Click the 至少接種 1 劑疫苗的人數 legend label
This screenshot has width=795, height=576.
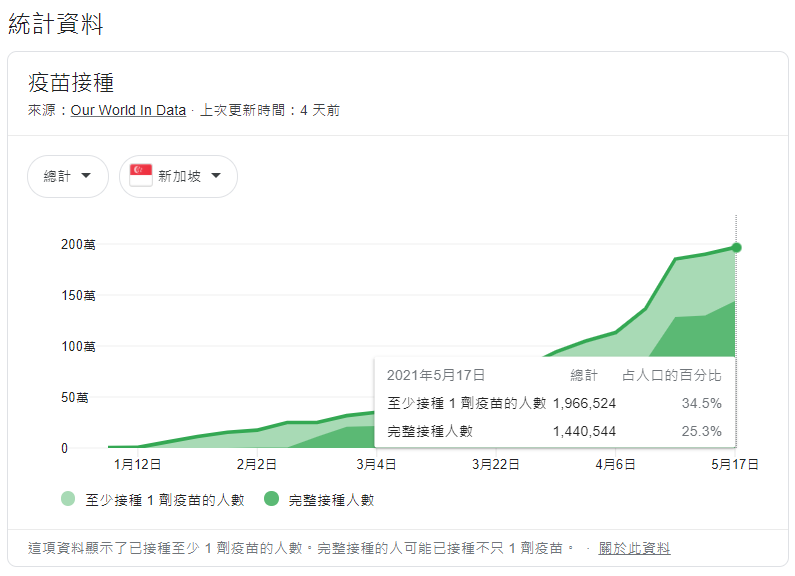pos(165,500)
